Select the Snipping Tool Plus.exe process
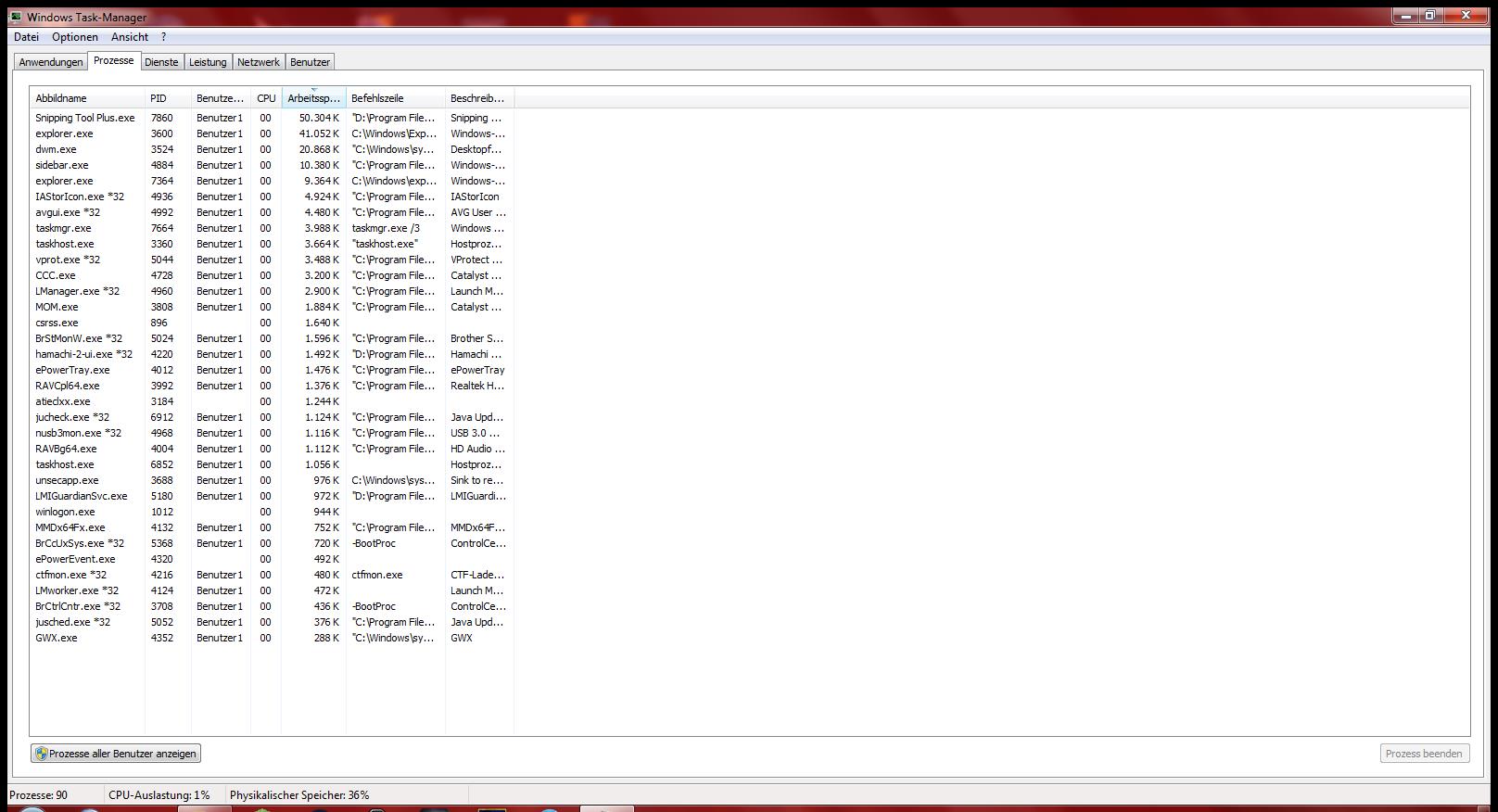The image size is (1498, 812). pyautogui.click(x=272, y=118)
